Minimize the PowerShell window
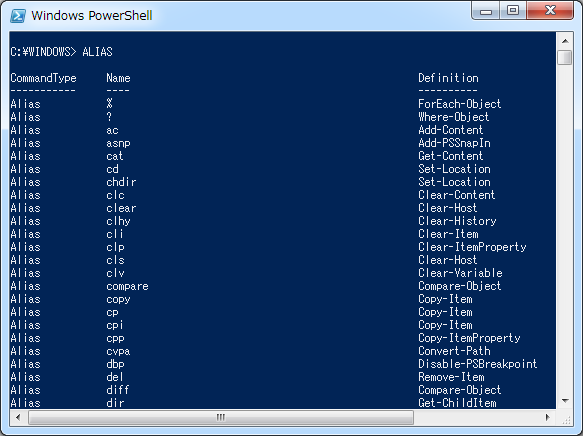This screenshot has width=583, height=436. coord(486,11)
